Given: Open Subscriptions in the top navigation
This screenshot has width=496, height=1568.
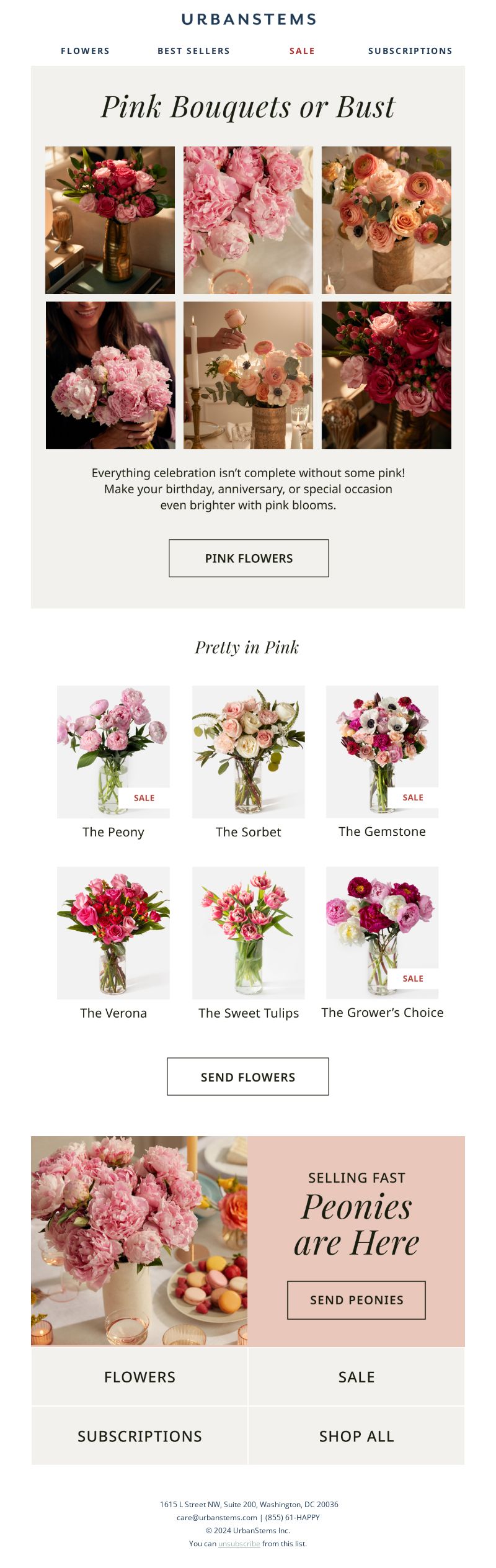Looking at the screenshot, I should pyautogui.click(x=410, y=51).
